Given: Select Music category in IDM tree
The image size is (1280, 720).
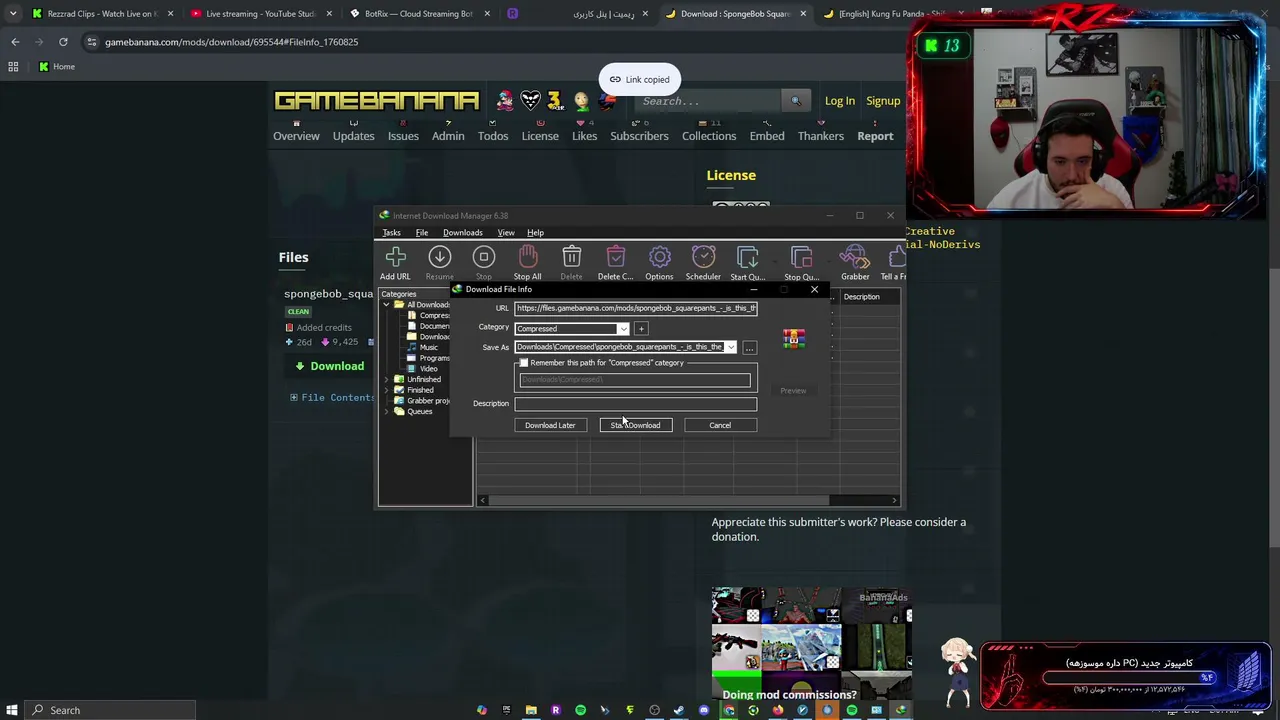Looking at the screenshot, I should pos(429,347).
